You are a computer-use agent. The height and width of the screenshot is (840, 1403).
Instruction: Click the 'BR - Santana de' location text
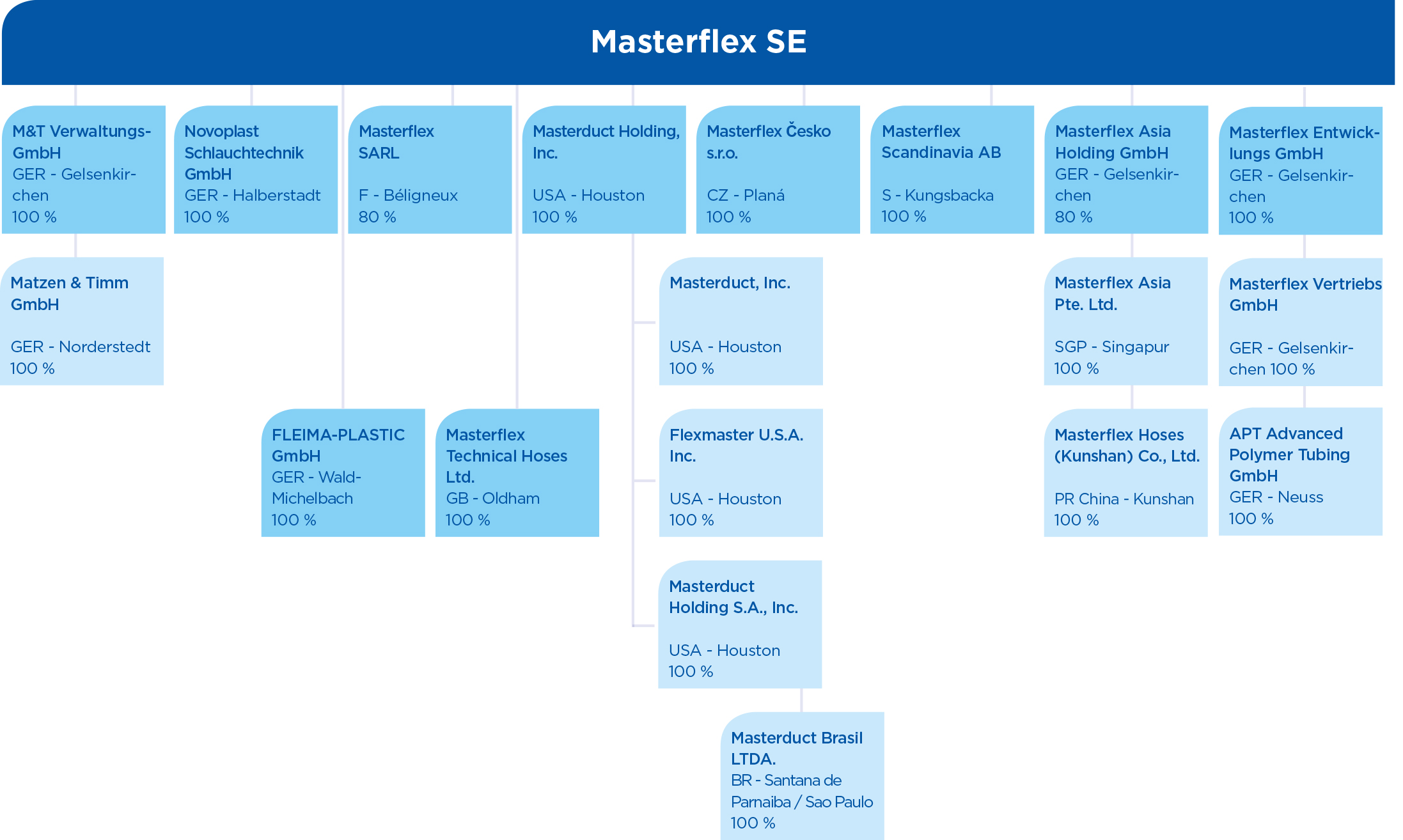click(786, 780)
